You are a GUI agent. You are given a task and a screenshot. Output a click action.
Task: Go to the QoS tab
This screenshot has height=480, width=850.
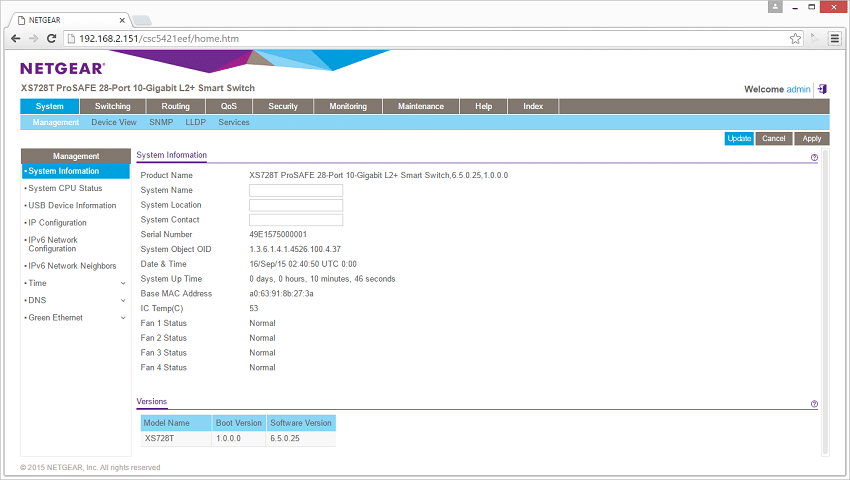(229, 106)
